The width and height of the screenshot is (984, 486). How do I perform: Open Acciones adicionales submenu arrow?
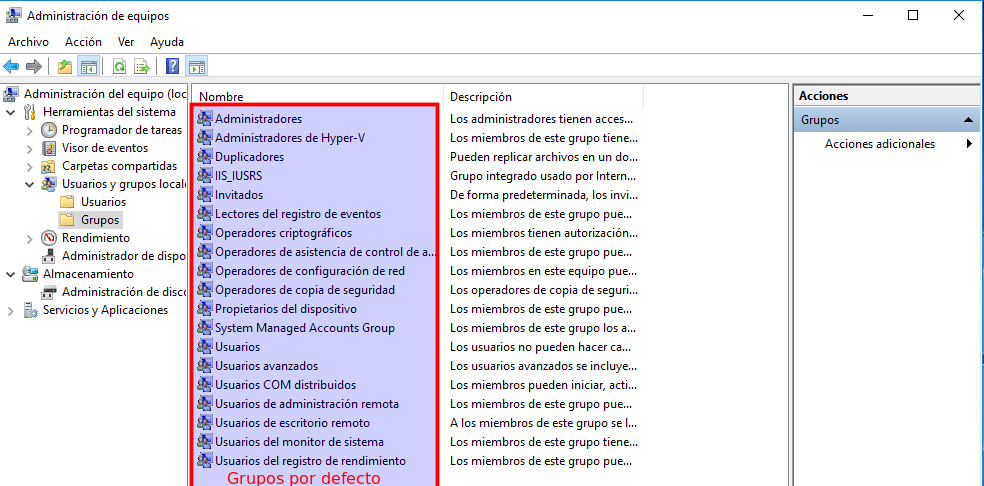coord(970,144)
